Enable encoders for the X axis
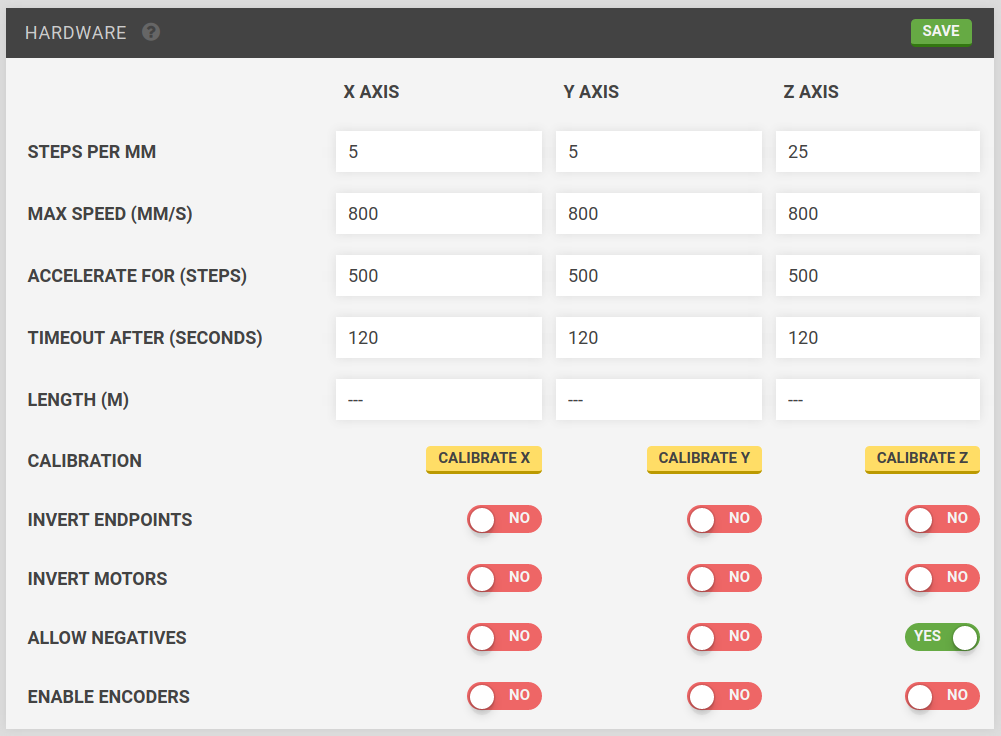 504,696
